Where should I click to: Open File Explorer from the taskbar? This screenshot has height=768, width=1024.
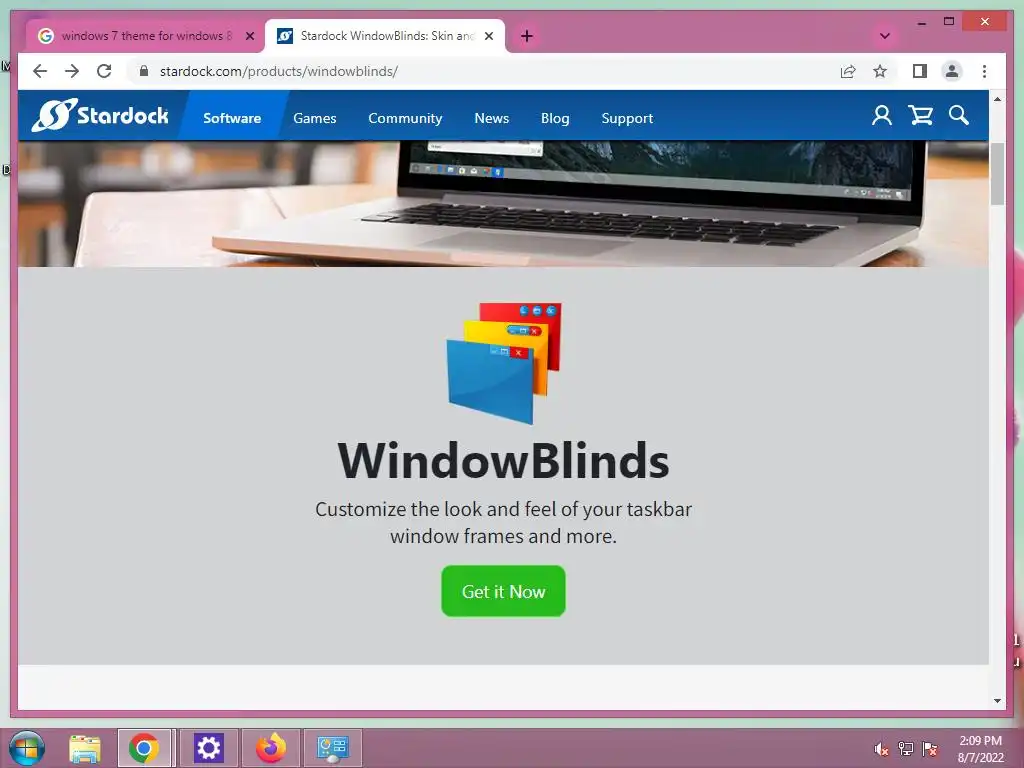tap(85, 748)
